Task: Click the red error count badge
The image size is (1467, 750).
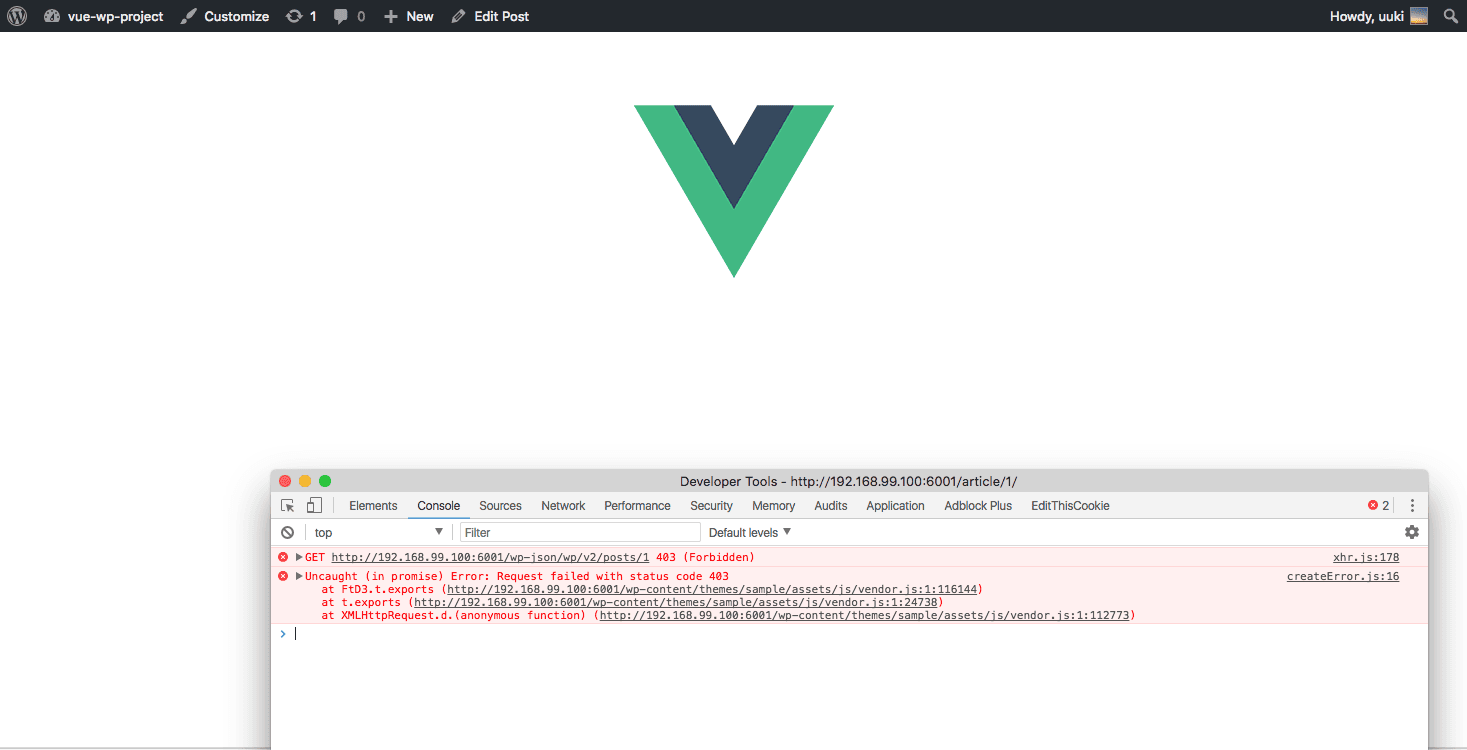Action: (x=1378, y=506)
